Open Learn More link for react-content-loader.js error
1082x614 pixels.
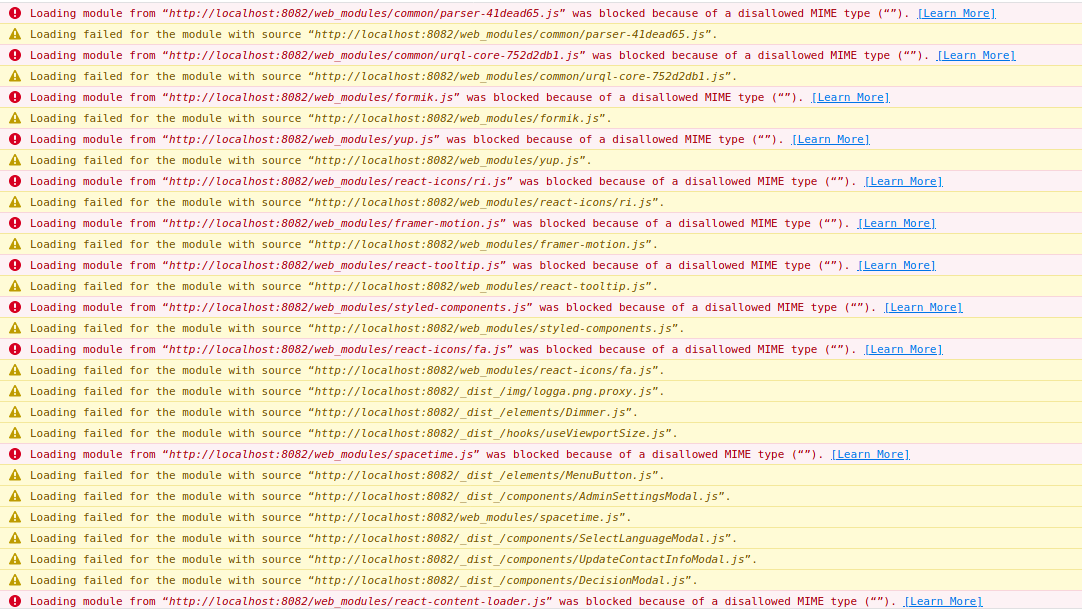(943, 602)
